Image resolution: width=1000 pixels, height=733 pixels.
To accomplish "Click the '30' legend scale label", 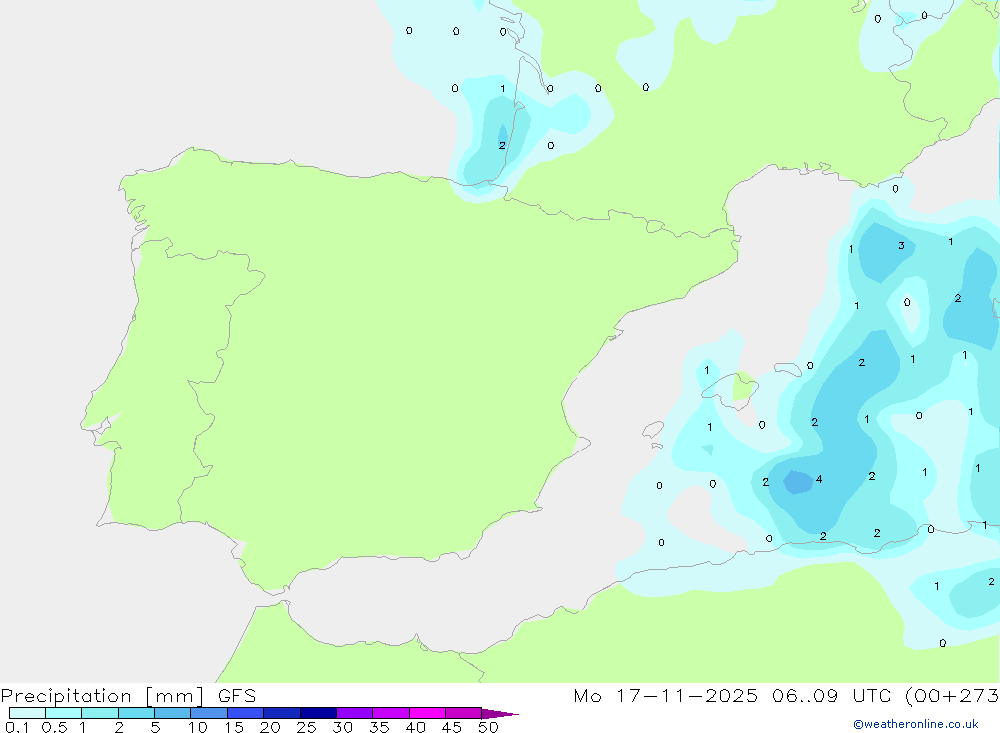I will pos(343,727).
